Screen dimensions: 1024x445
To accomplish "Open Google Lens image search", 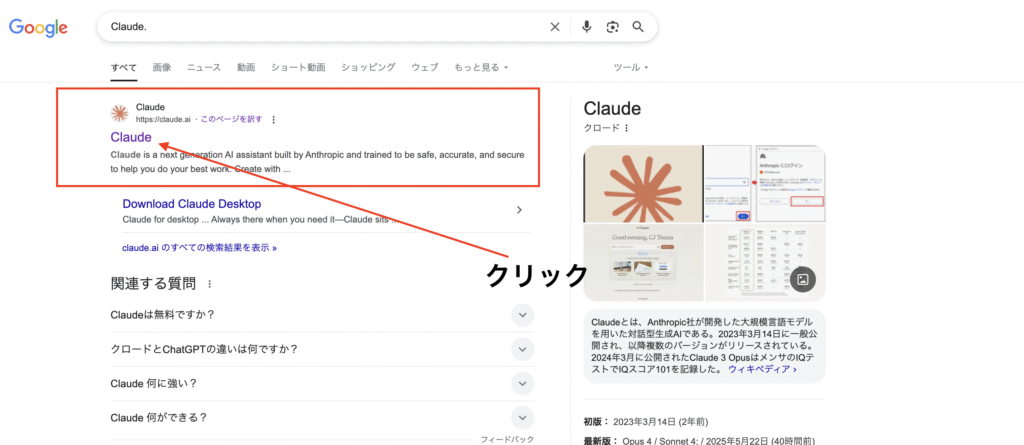I will 612,27.
